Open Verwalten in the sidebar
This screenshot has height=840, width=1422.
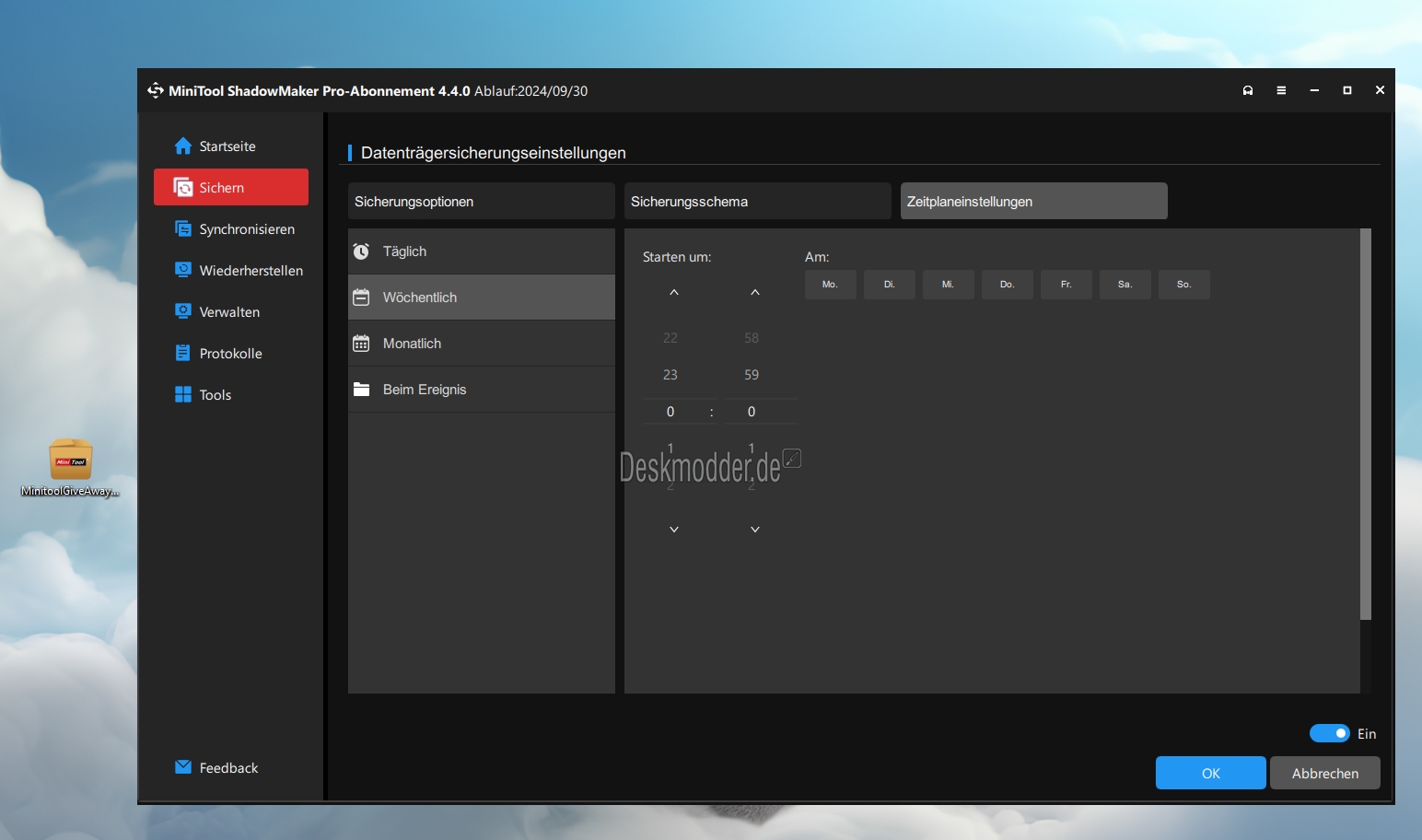(x=231, y=311)
